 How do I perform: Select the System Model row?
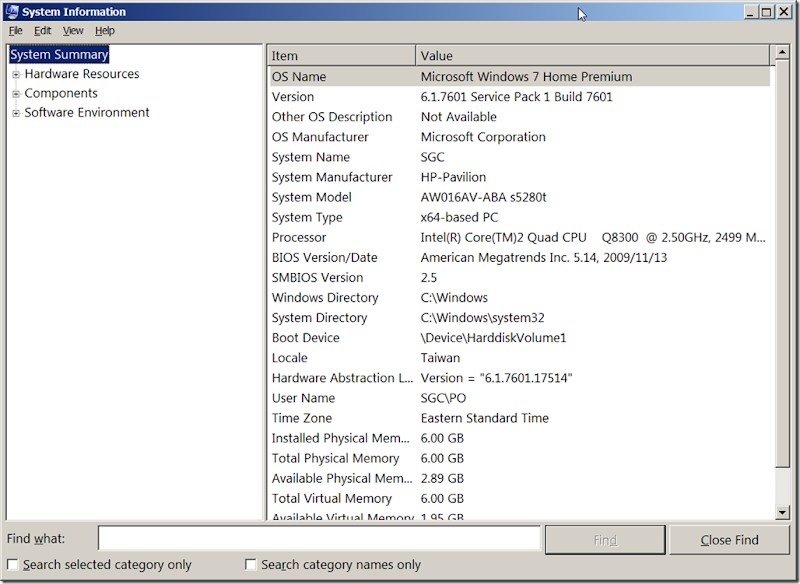[x=519, y=197]
